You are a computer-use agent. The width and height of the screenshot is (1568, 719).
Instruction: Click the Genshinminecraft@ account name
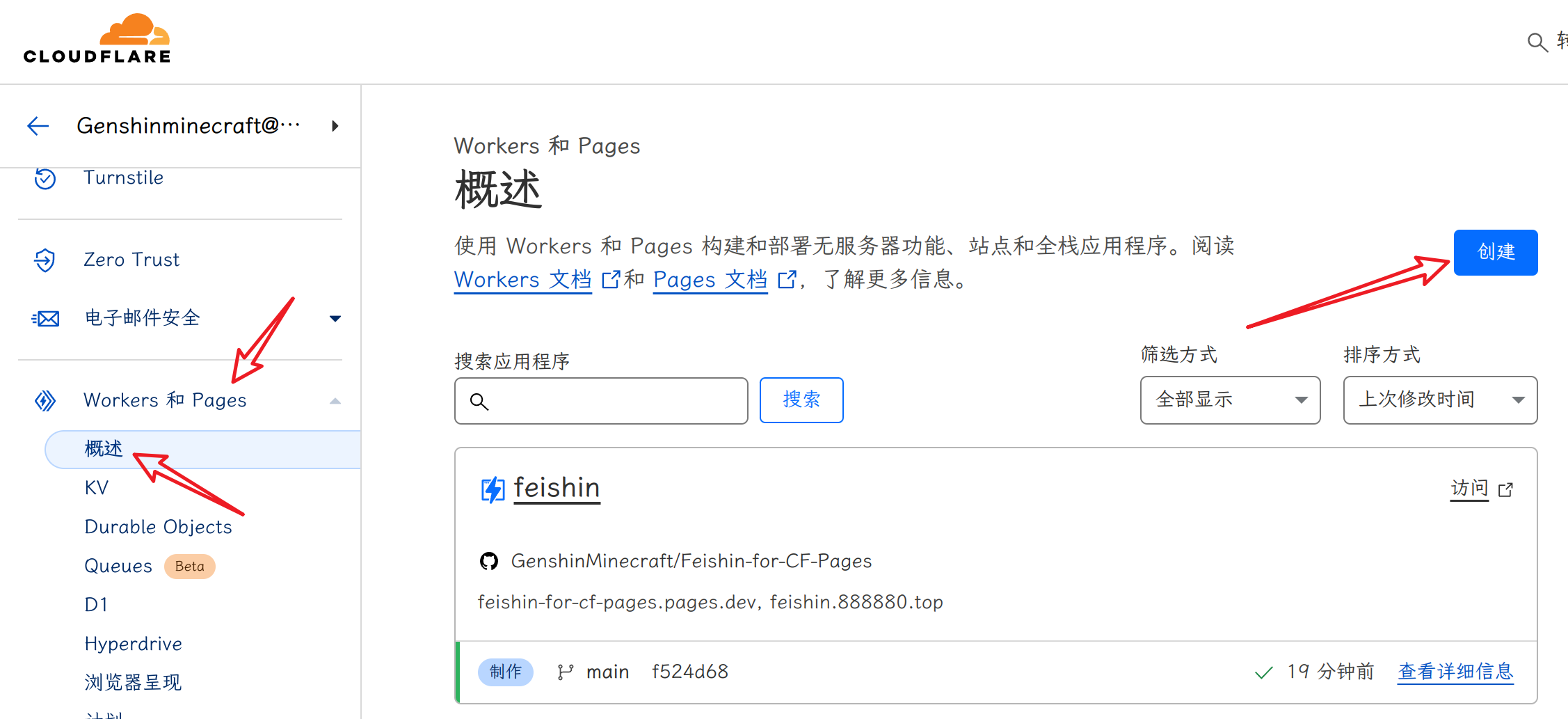[x=189, y=126]
